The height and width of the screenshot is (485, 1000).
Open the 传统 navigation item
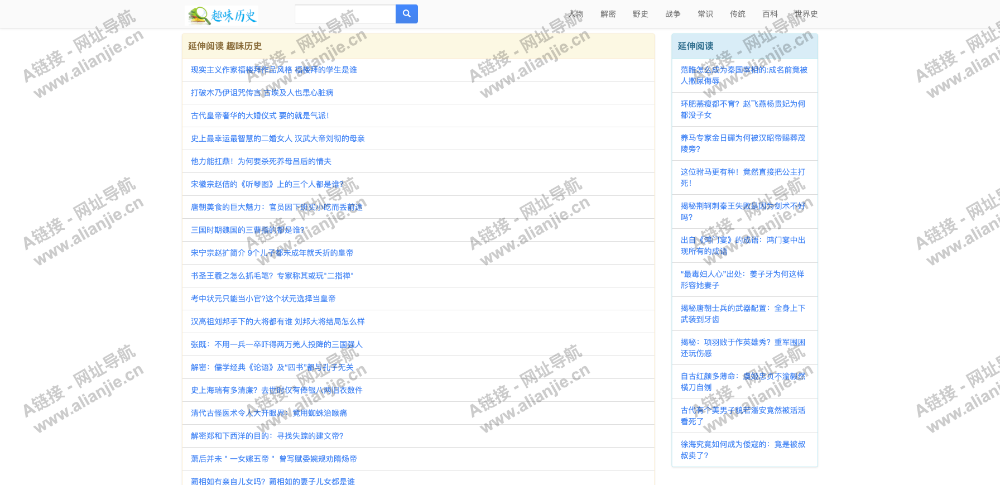click(737, 14)
